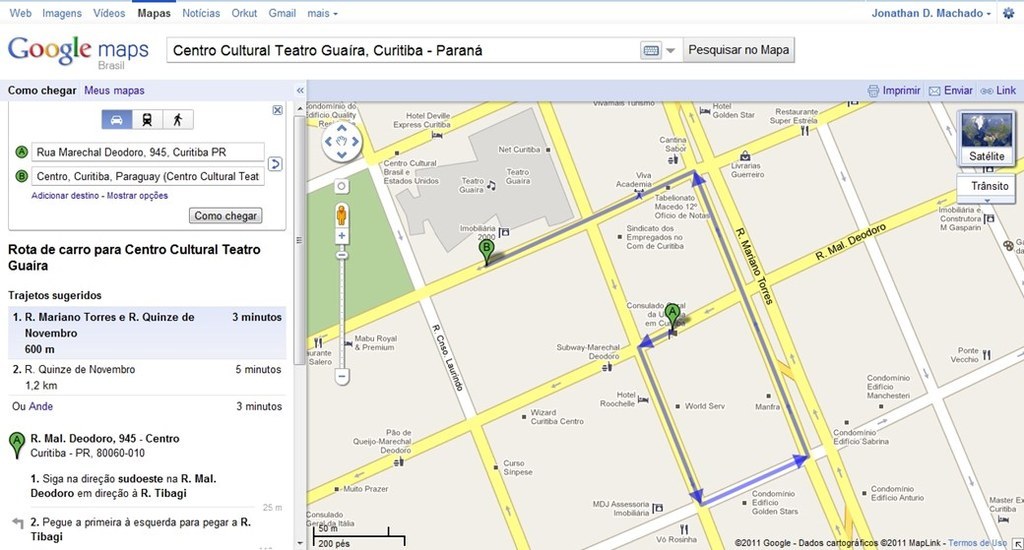Click the my location circle button
The height and width of the screenshot is (550, 1024).
click(x=342, y=186)
